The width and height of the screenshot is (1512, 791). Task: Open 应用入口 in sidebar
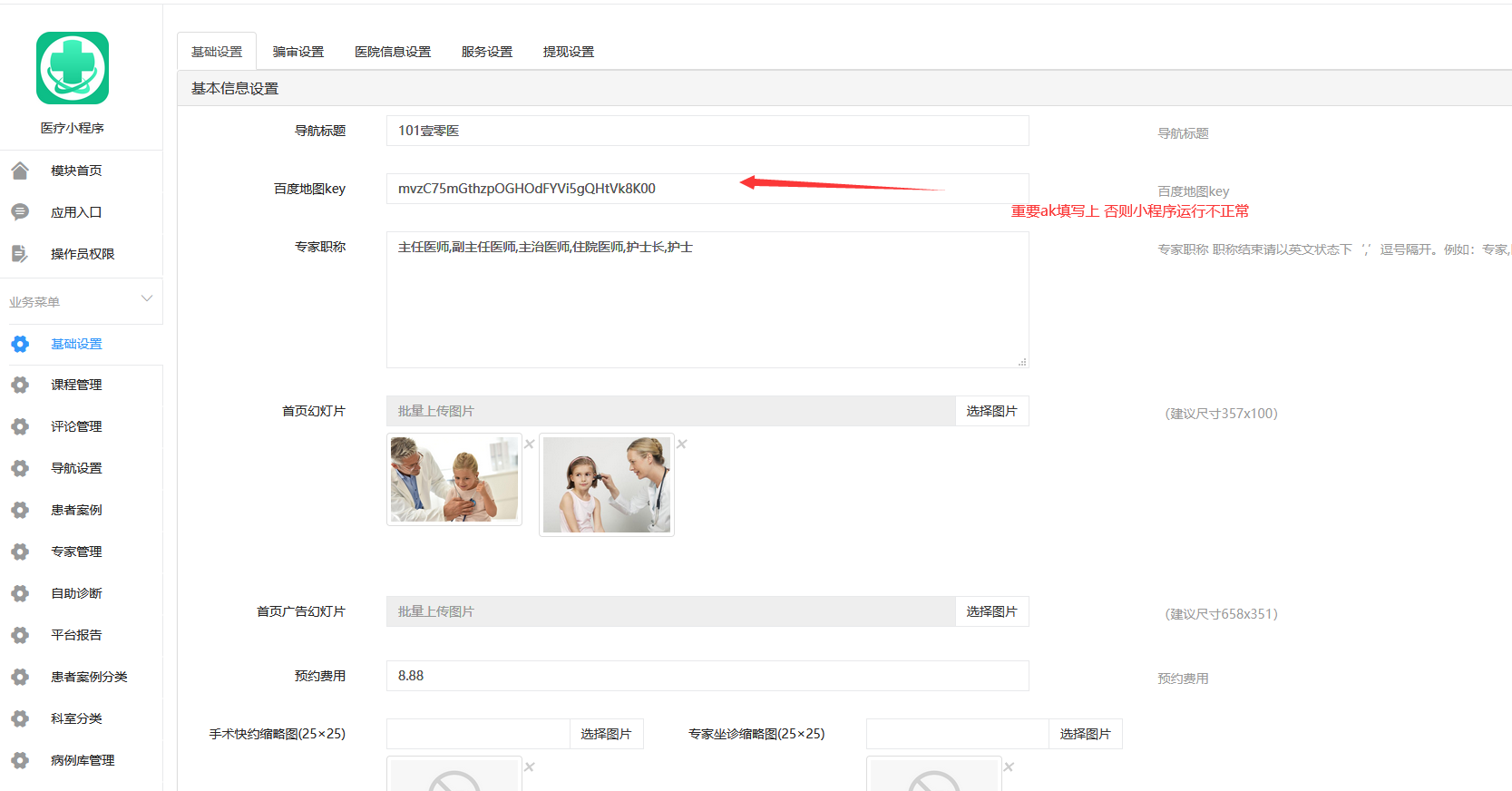[x=76, y=212]
